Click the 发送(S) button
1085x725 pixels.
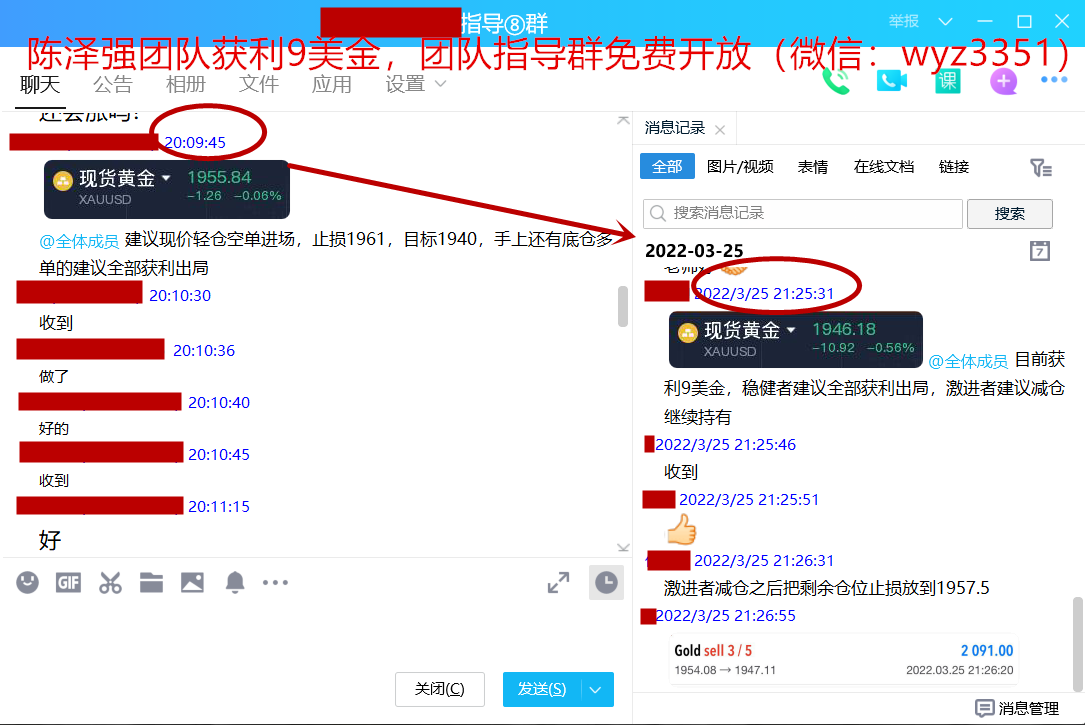pyautogui.click(x=542, y=689)
